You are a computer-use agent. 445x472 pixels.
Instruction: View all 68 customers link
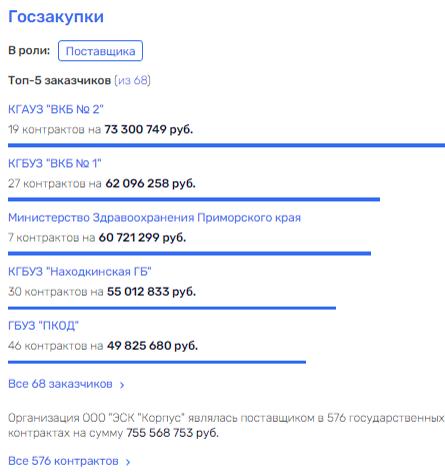(60, 384)
